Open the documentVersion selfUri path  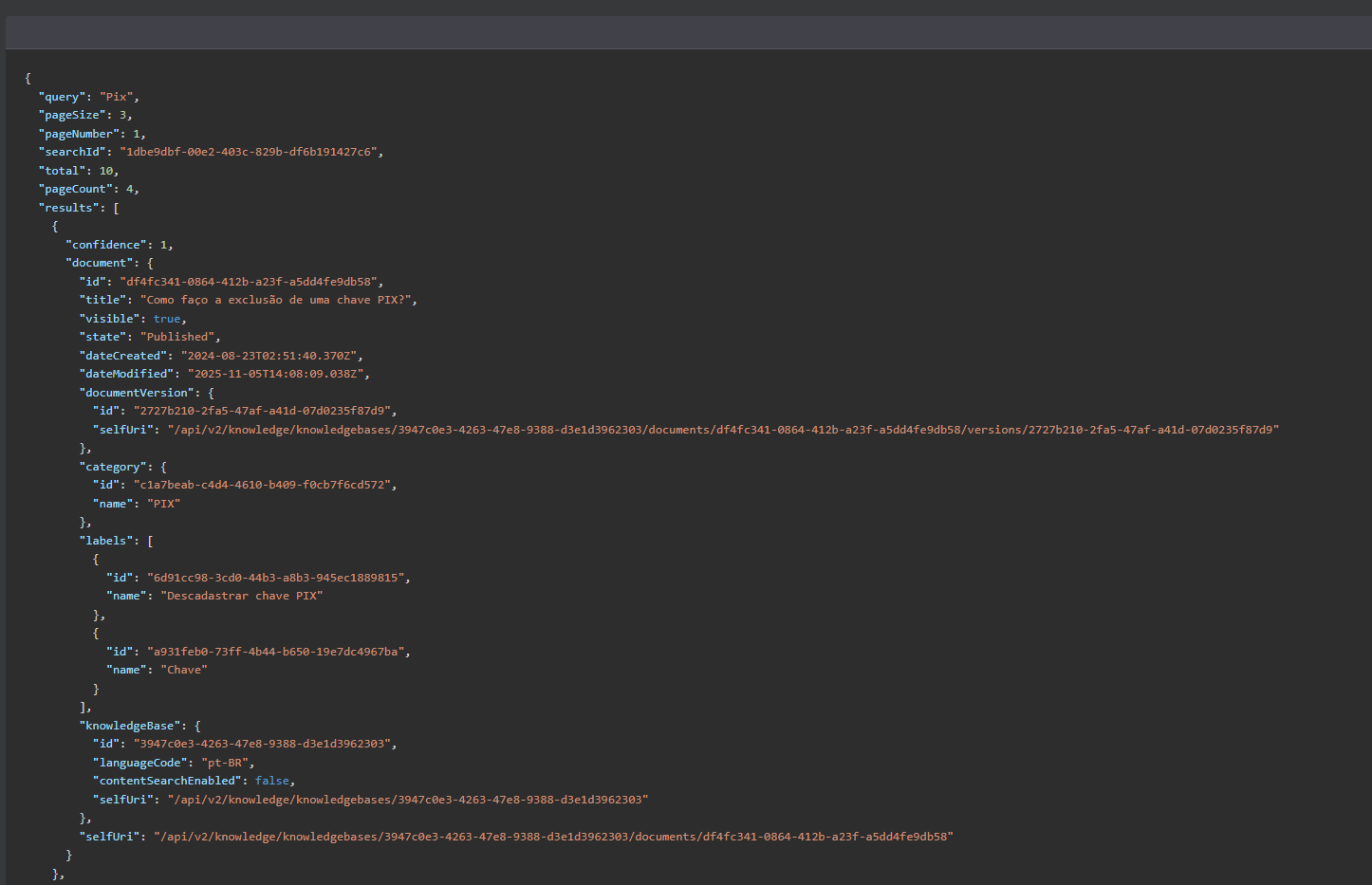click(723, 430)
